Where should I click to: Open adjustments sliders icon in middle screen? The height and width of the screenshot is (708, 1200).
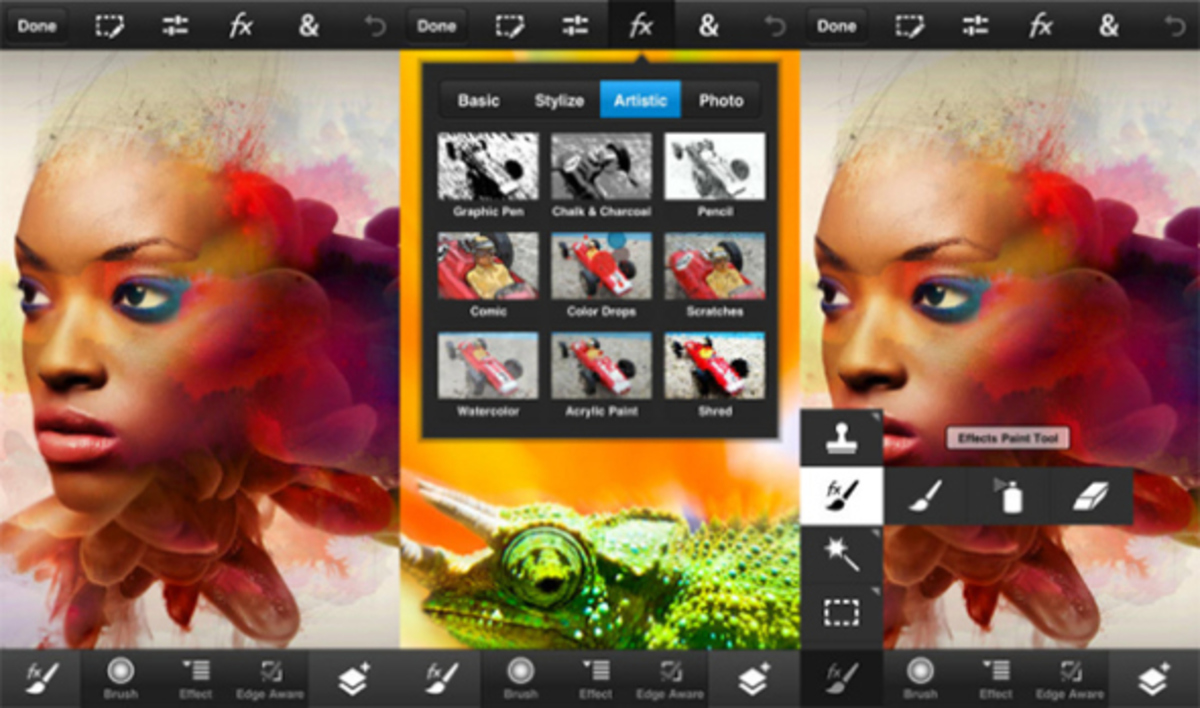[x=575, y=26]
